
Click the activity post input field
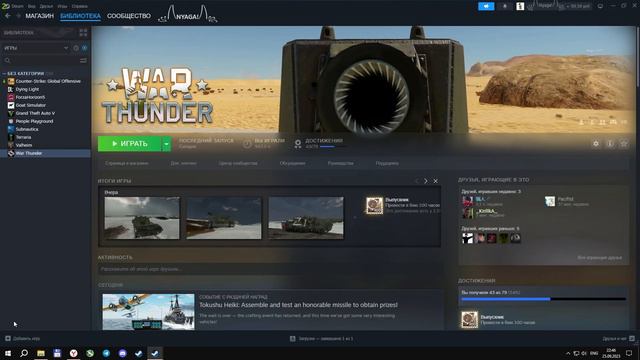[x=269, y=269]
